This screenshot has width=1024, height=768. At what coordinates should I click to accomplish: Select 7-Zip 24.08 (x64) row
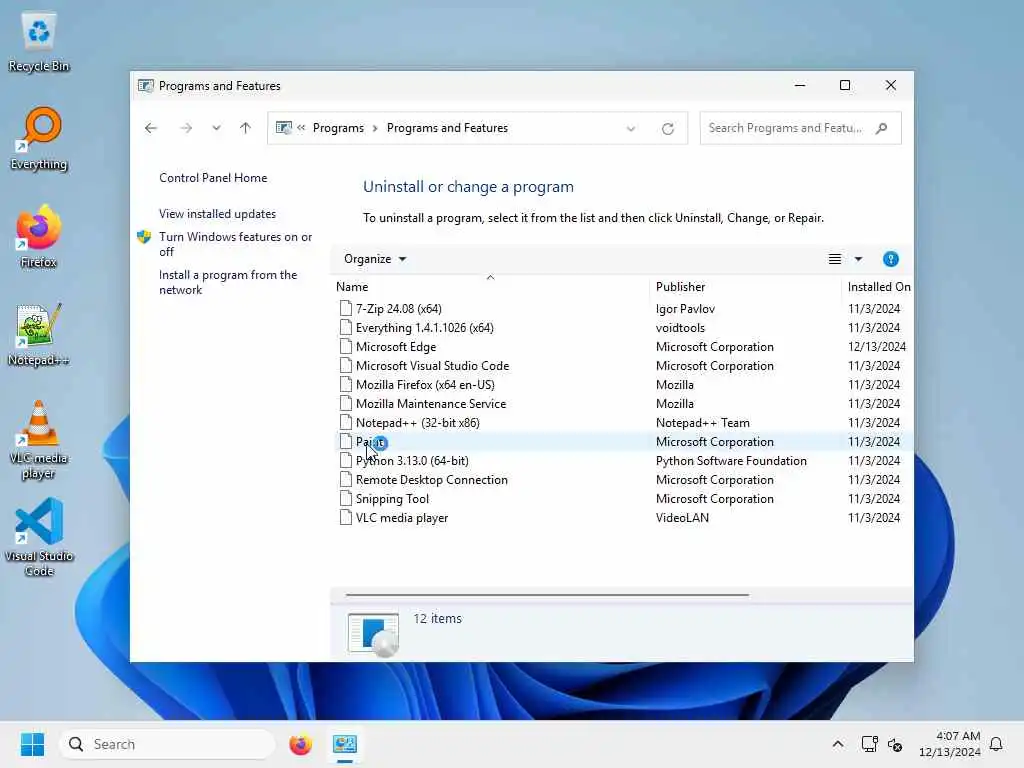624,308
